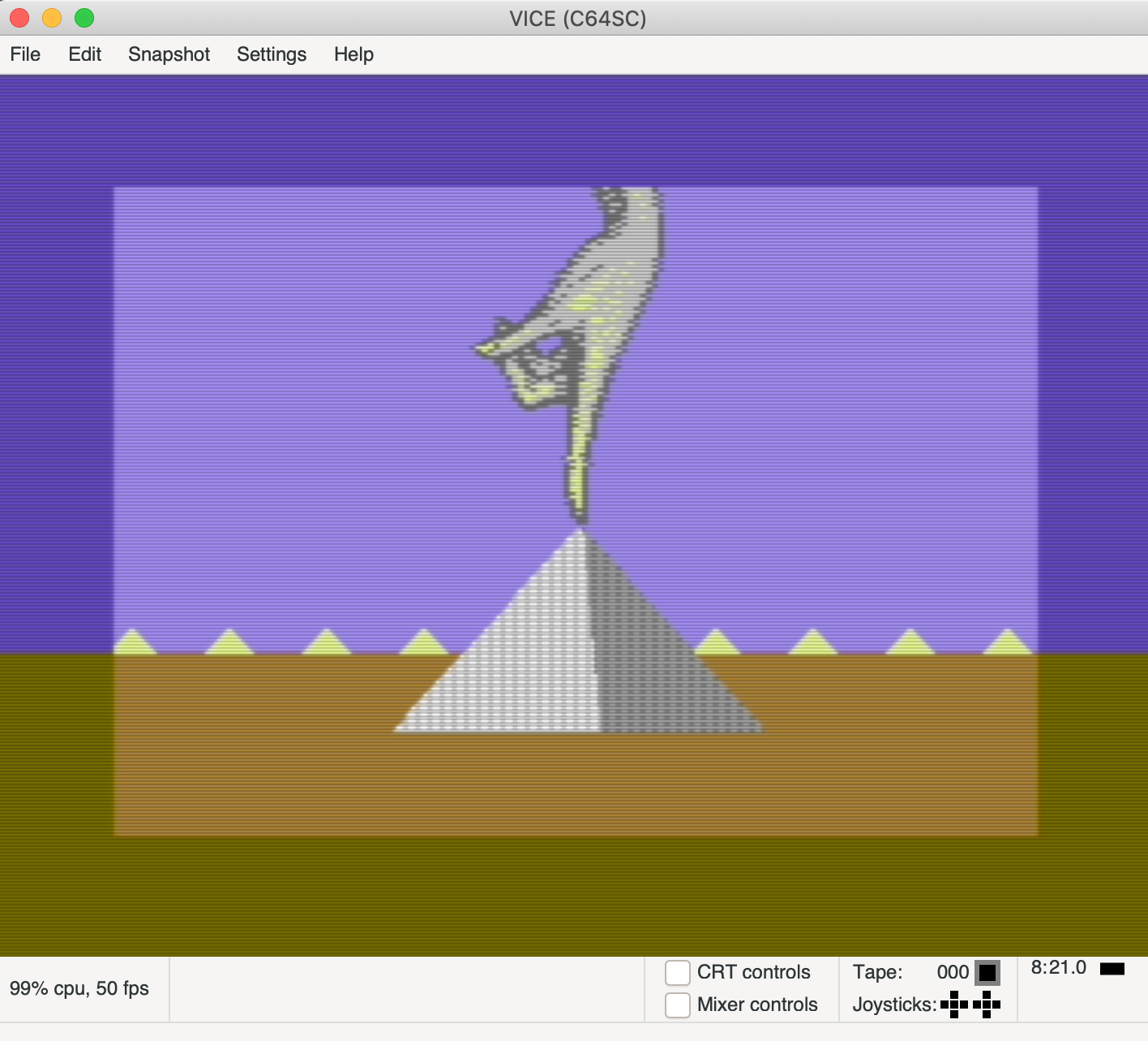Open the Edit menu
This screenshot has height=1041, width=1148.
coord(84,54)
